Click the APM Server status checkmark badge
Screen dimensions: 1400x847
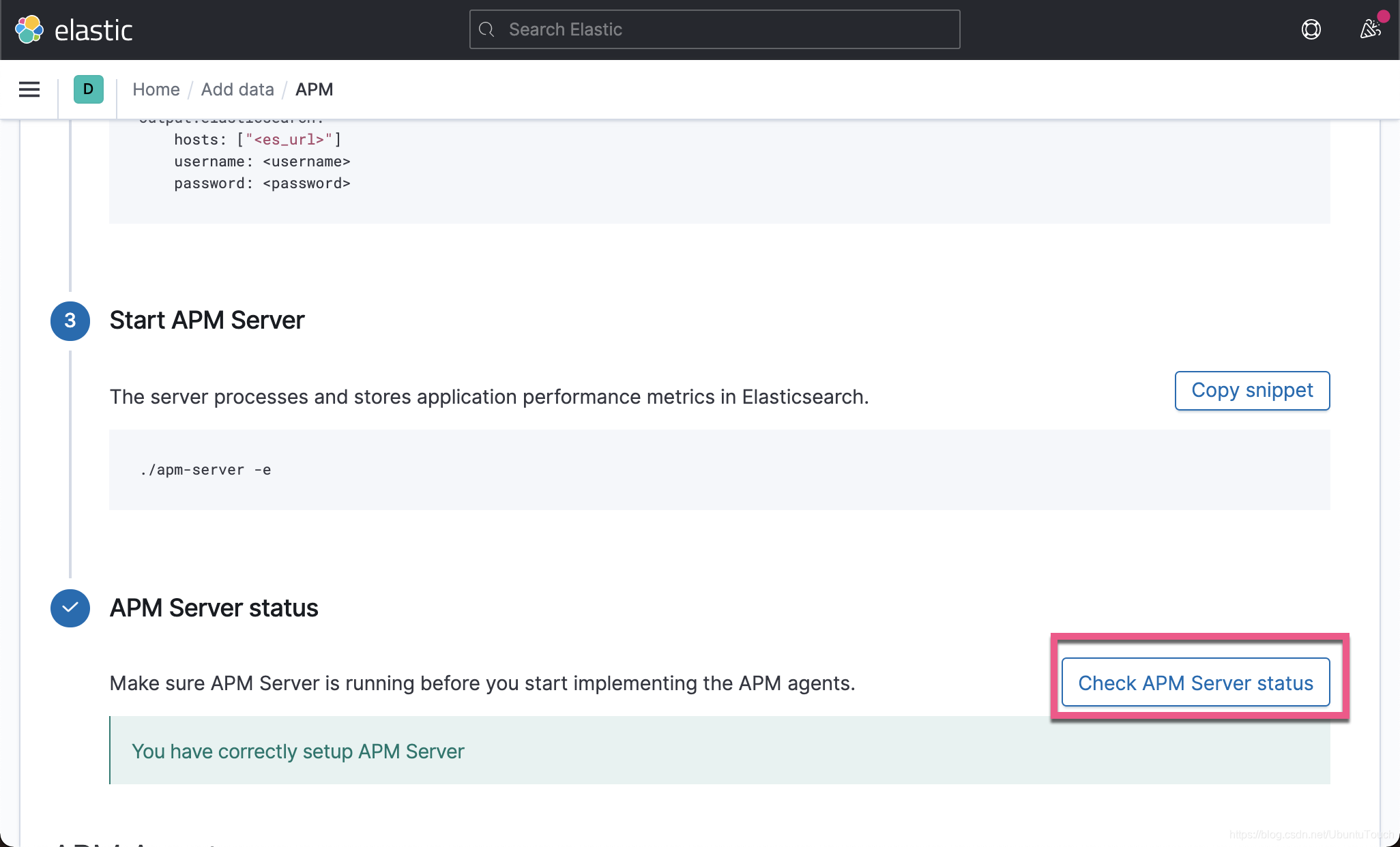tap(70, 608)
